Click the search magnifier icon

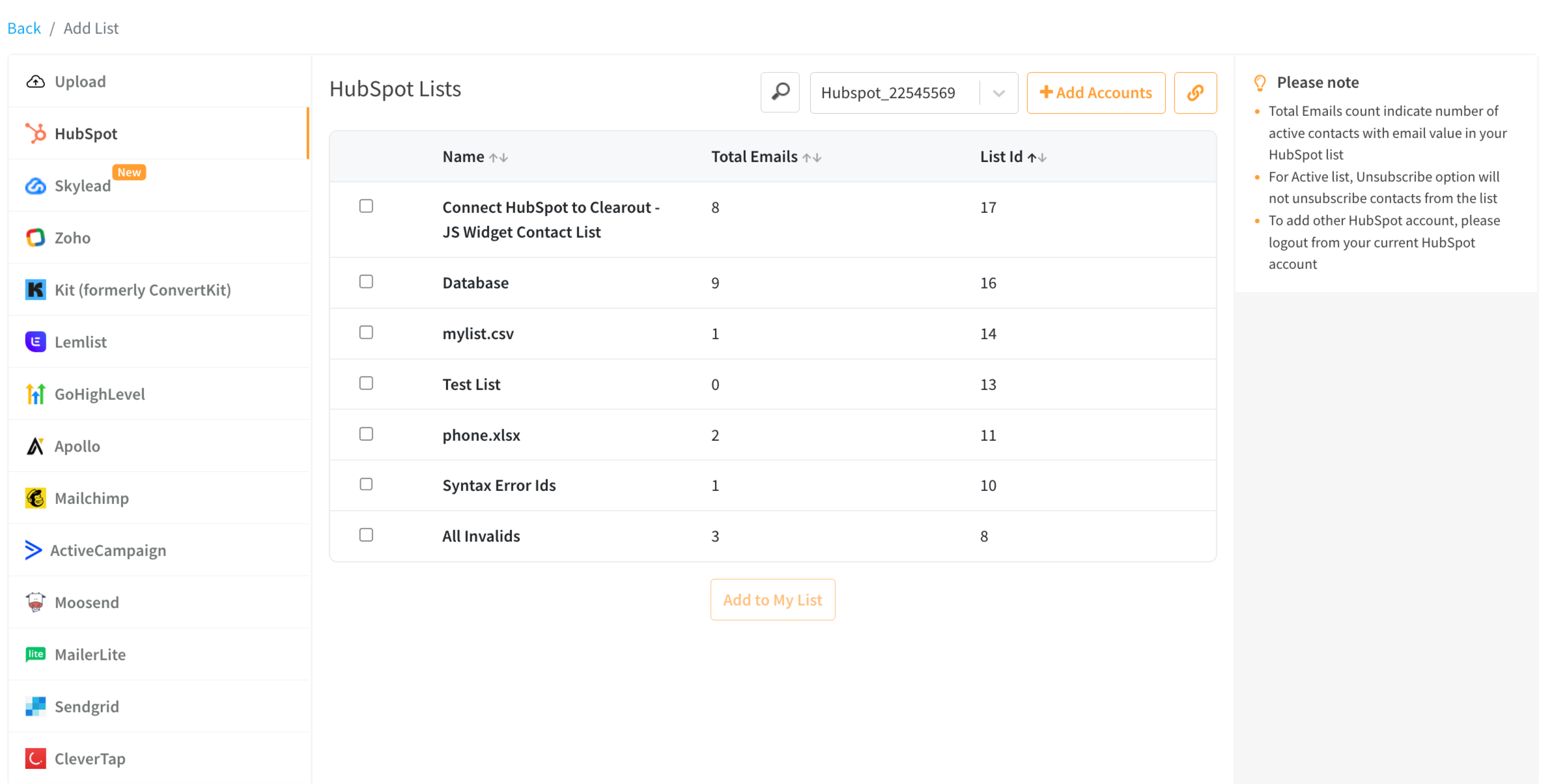780,92
